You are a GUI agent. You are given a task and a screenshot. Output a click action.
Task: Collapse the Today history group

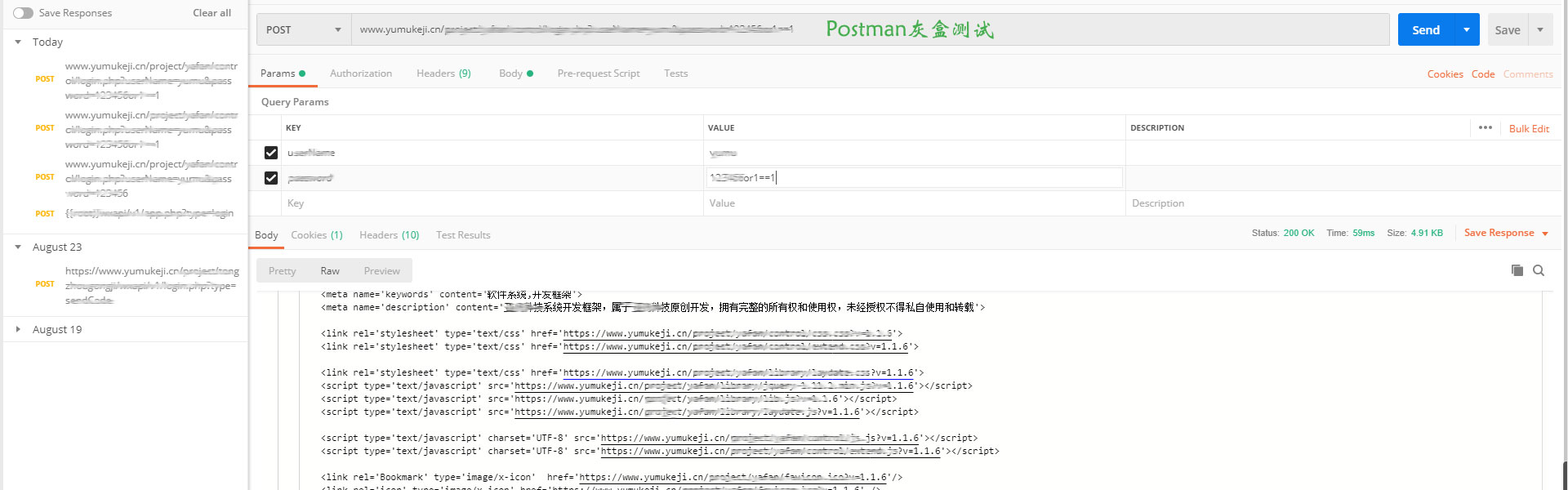click(18, 42)
